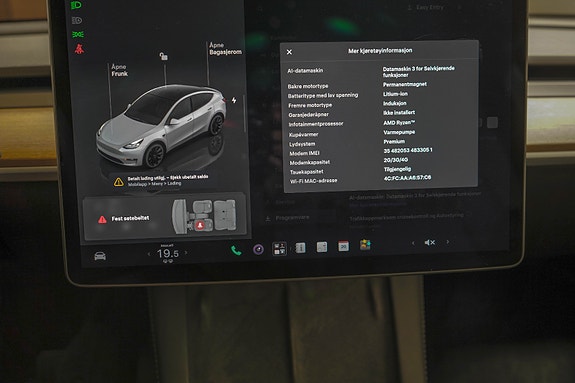Image resolution: width=575 pixels, height=383 pixels.
Task: Decrease cabin temperature with left arrow
Action: (x=149, y=253)
